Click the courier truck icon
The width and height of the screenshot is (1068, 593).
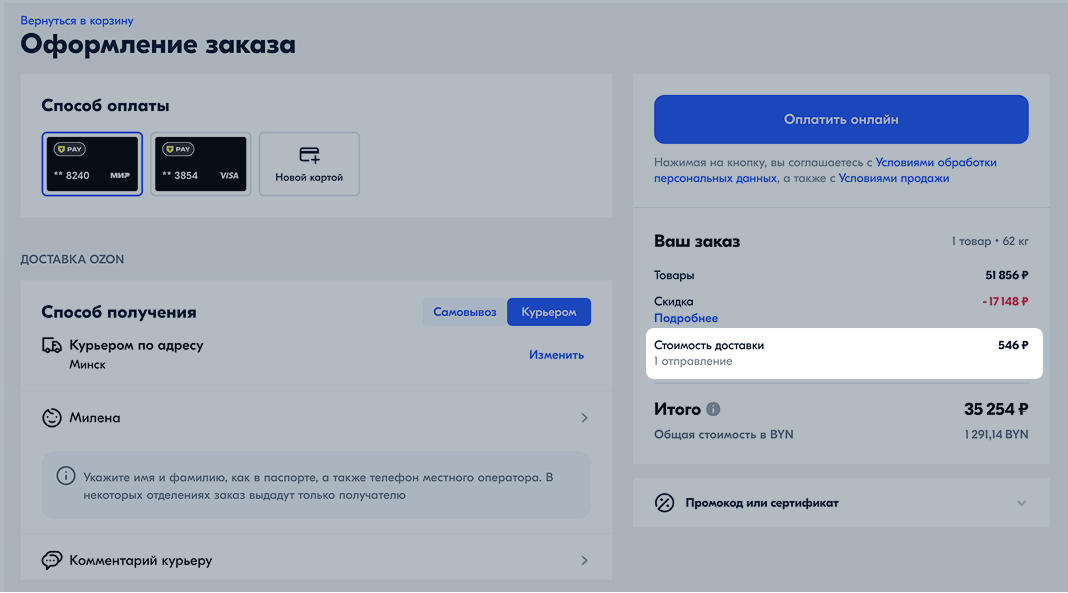52,345
